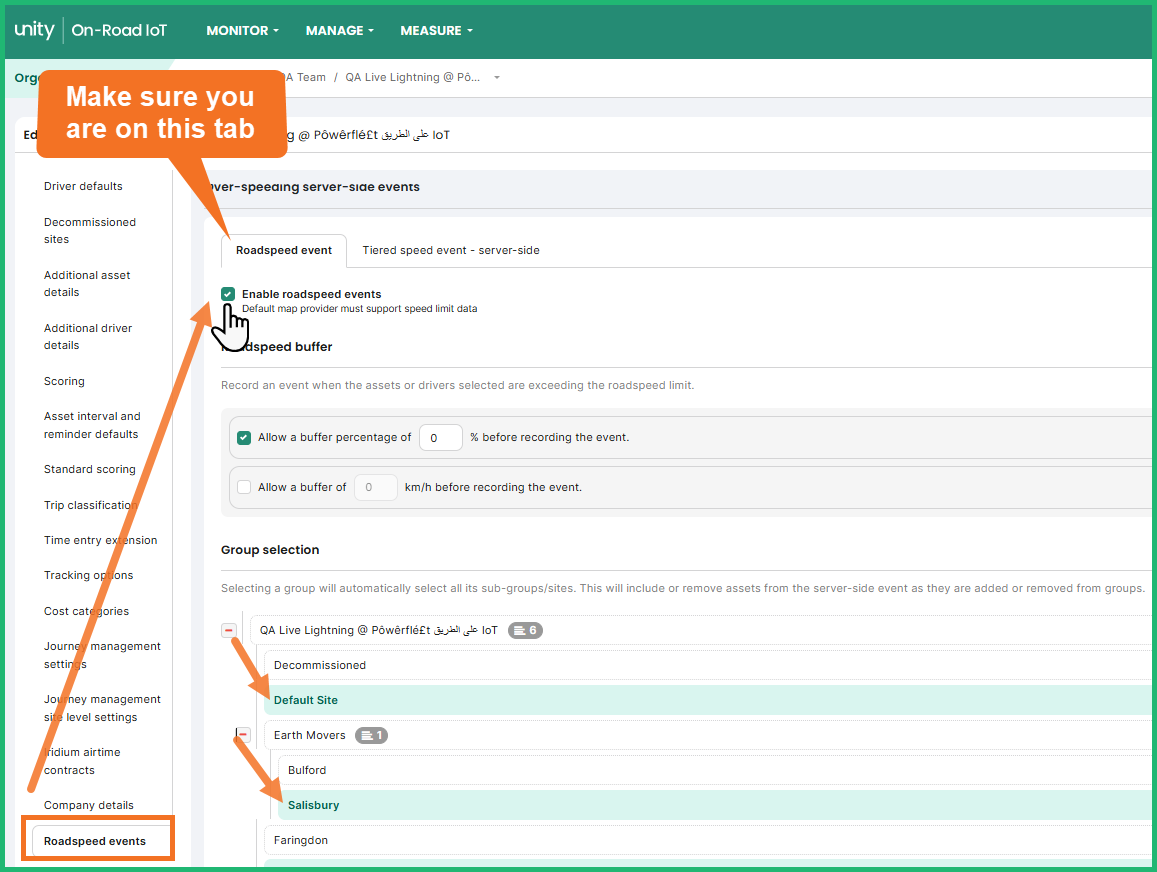The height and width of the screenshot is (872, 1157).
Task: Select the Decommissioned group row
Action: tap(710, 665)
